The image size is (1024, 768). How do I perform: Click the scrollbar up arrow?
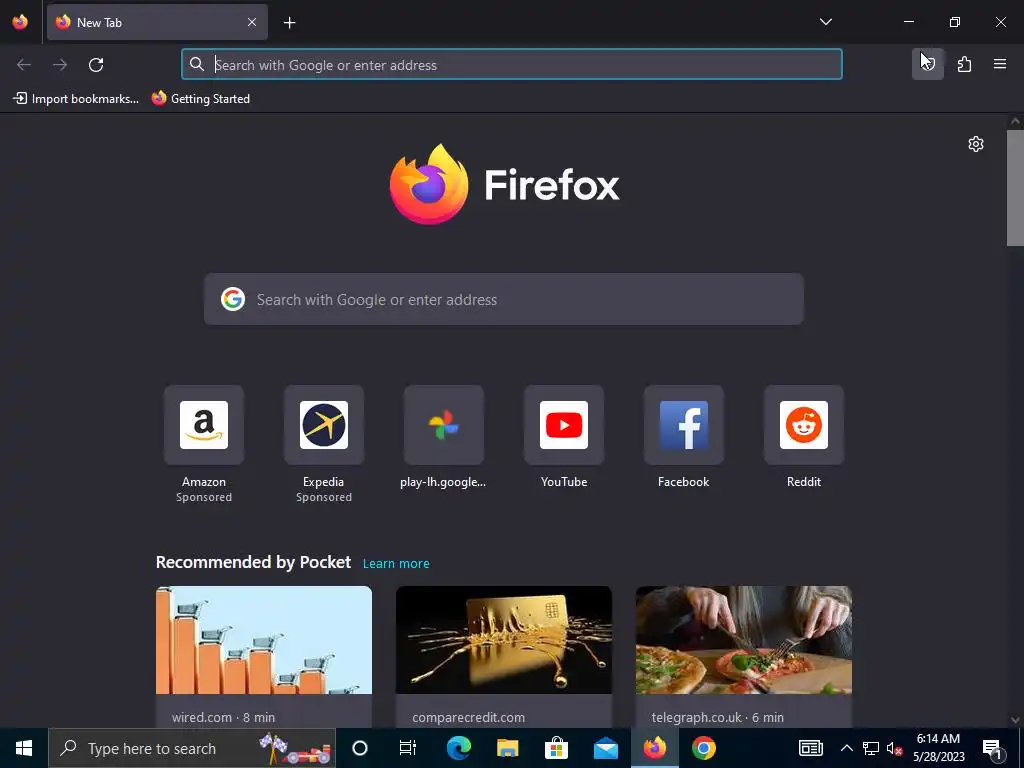click(1015, 121)
